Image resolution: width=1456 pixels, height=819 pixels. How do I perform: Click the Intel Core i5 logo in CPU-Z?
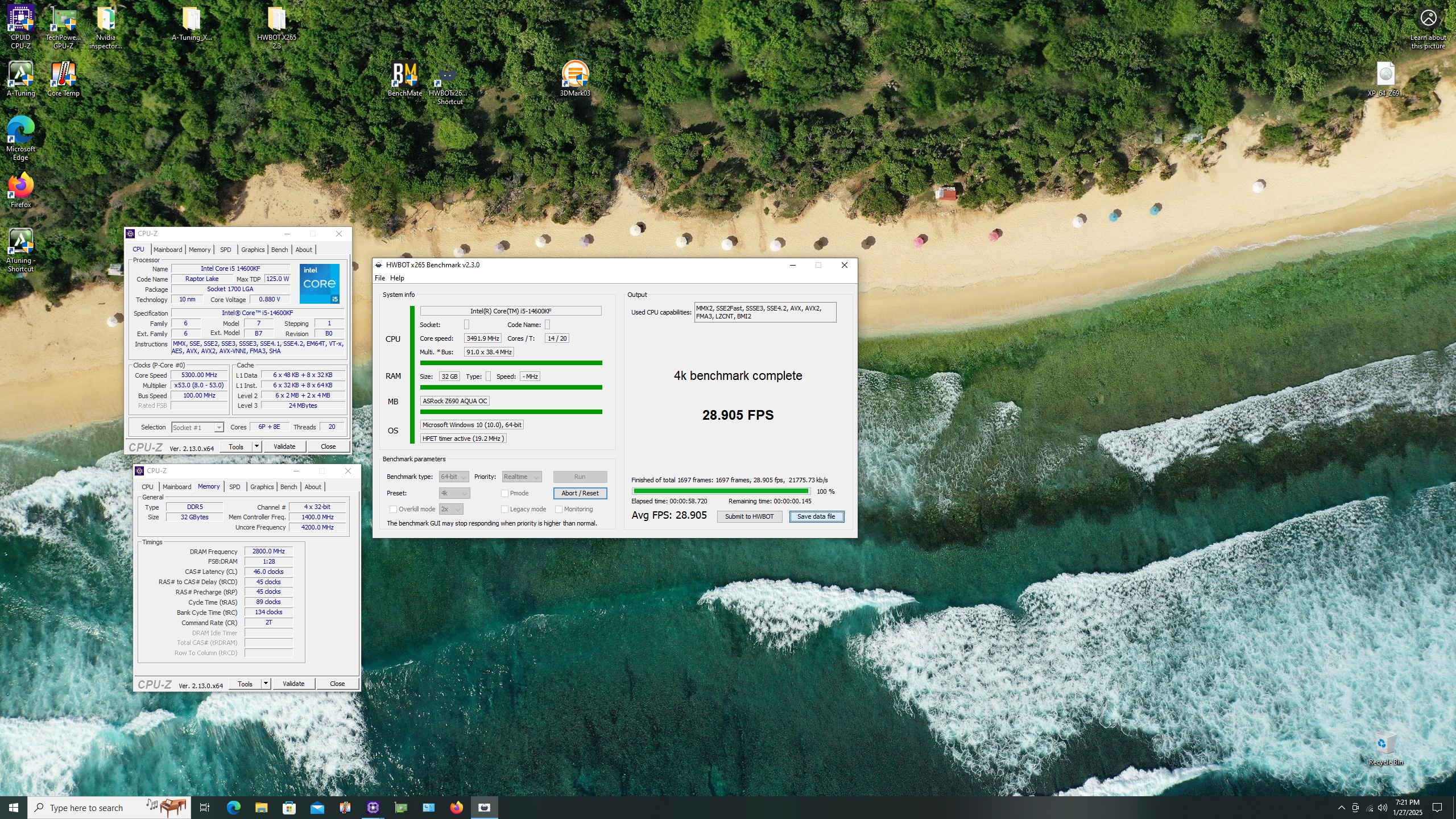320,283
